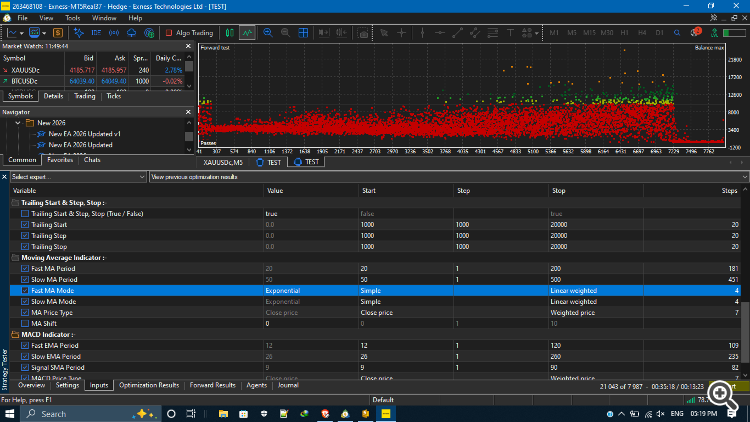Switch to the Optimization Results tab

click(149, 385)
